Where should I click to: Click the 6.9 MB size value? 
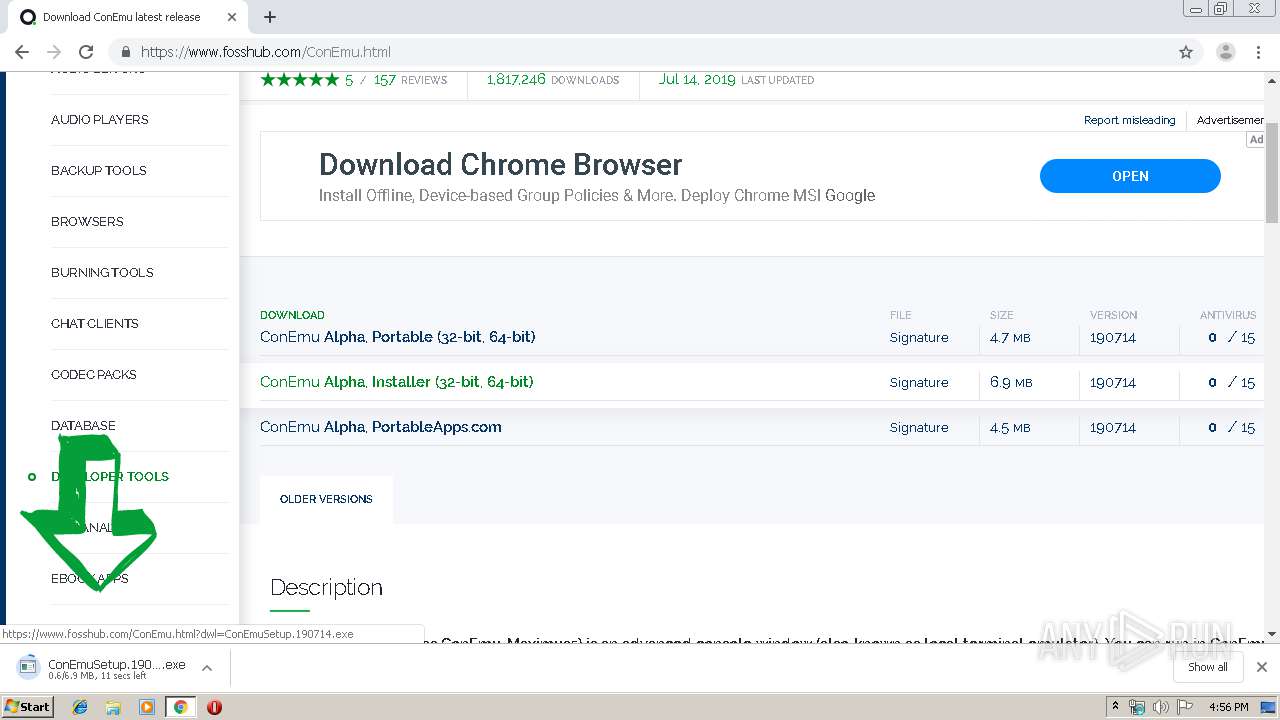[x=1010, y=383]
